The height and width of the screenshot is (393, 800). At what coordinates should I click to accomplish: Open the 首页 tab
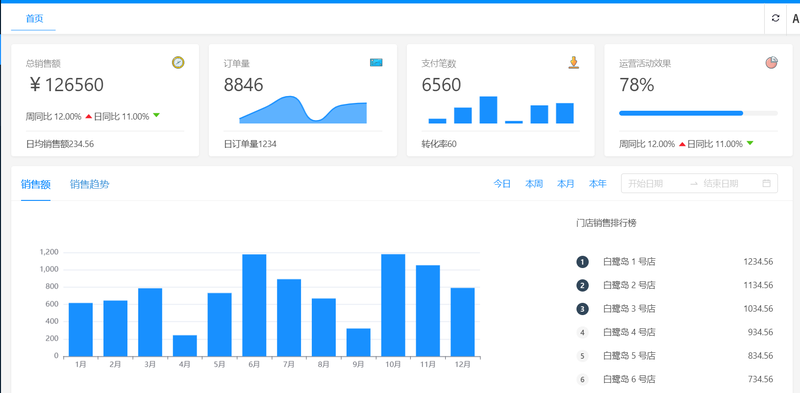click(34, 18)
